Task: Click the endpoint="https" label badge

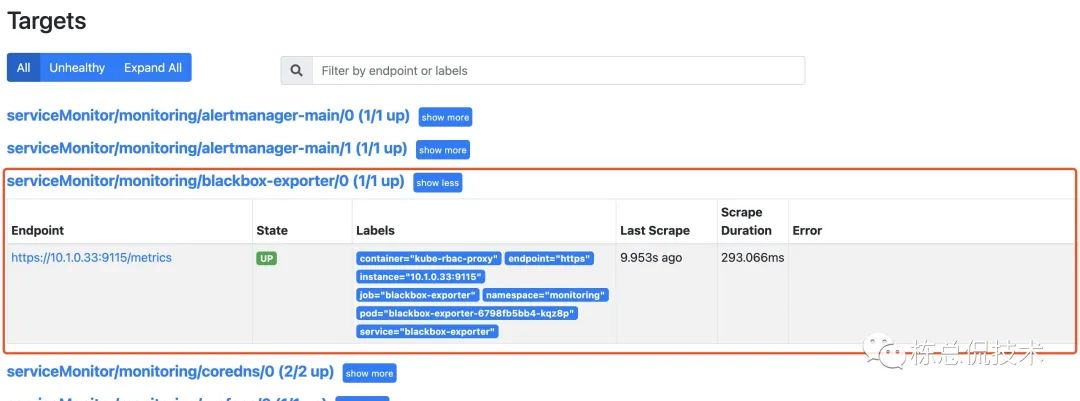Action: click(549, 258)
